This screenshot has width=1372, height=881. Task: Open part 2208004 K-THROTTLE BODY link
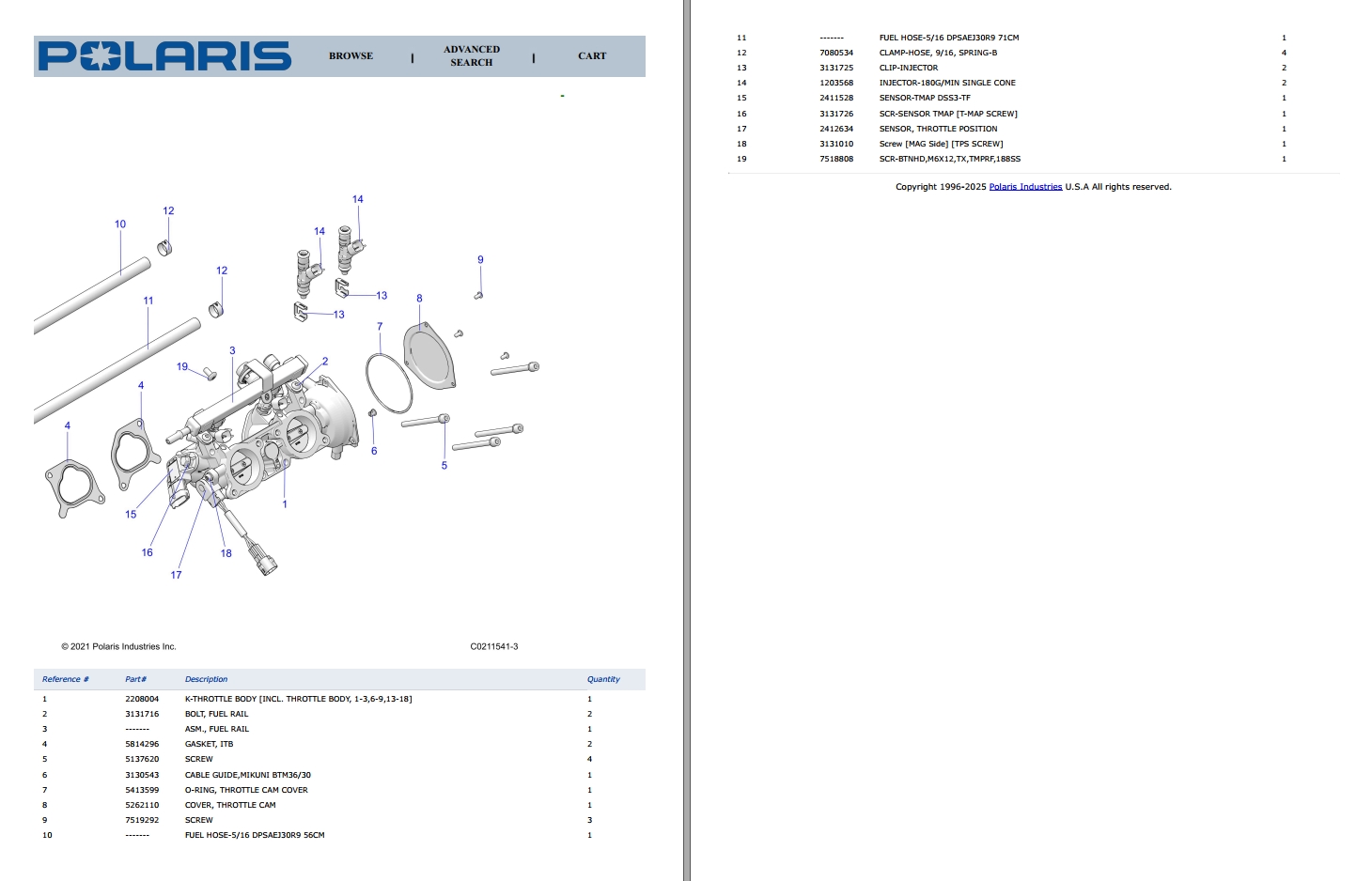(x=140, y=699)
